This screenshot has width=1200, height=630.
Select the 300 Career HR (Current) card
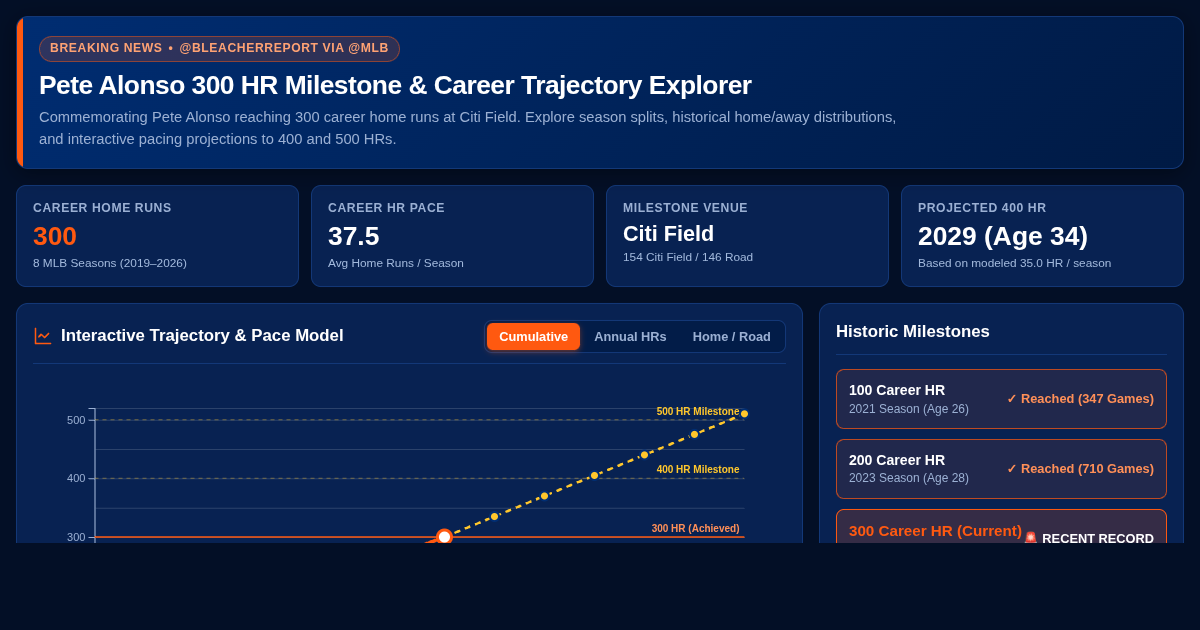click(x=1001, y=527)
